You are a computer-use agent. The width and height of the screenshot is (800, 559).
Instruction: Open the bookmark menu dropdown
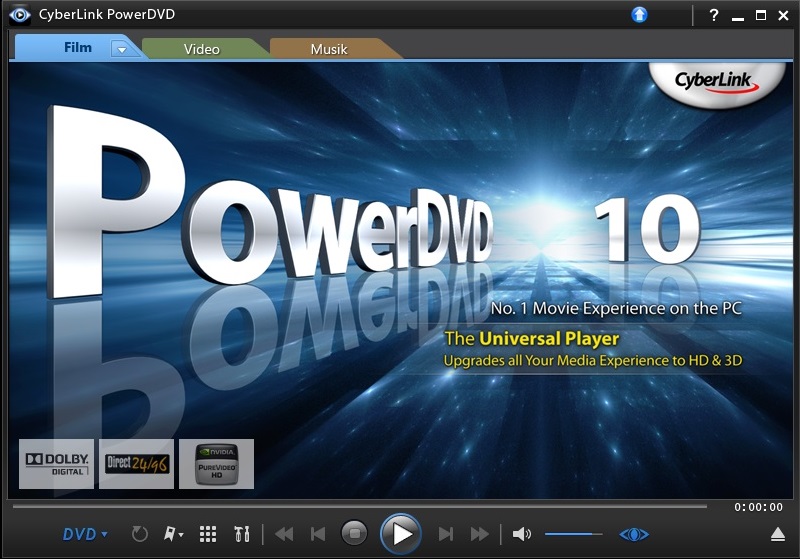(x=173, y=534)
